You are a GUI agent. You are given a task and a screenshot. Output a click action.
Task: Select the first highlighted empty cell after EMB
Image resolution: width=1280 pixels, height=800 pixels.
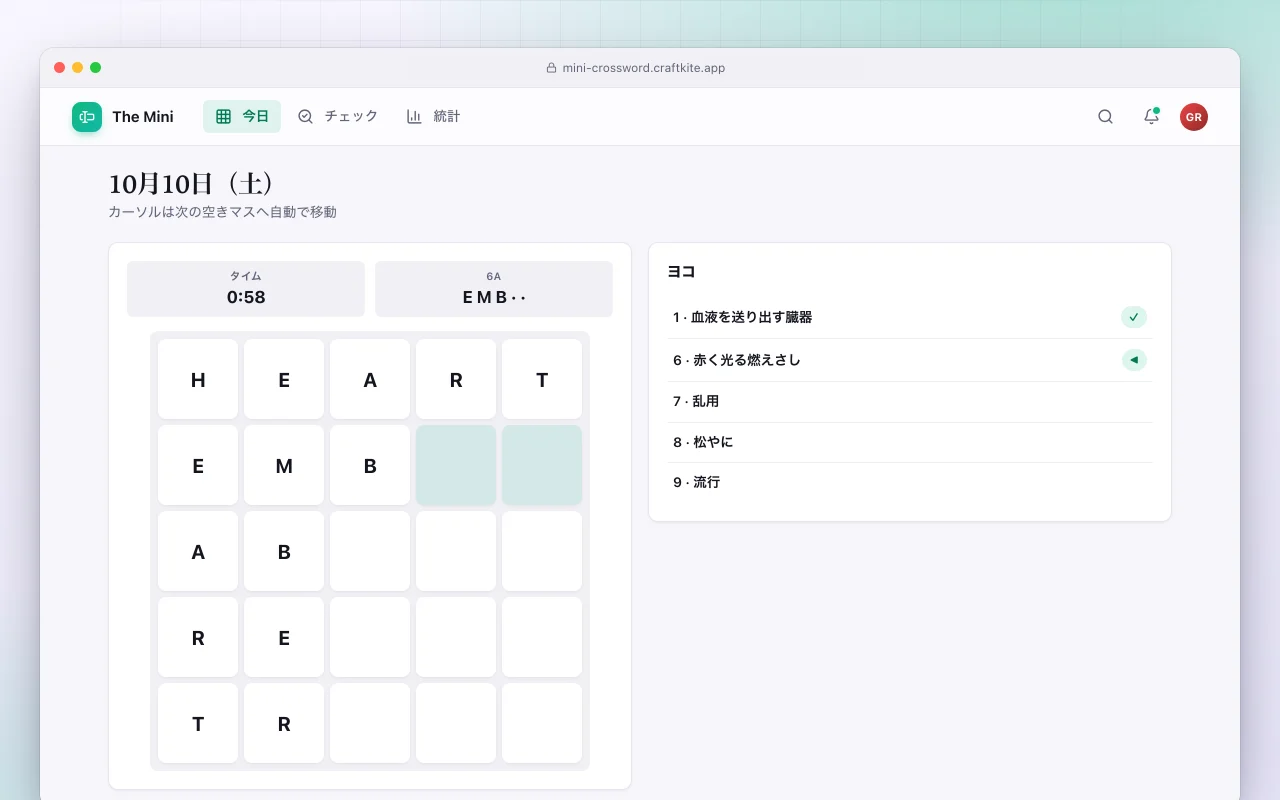pyautogui.click(x=456, y=465)
